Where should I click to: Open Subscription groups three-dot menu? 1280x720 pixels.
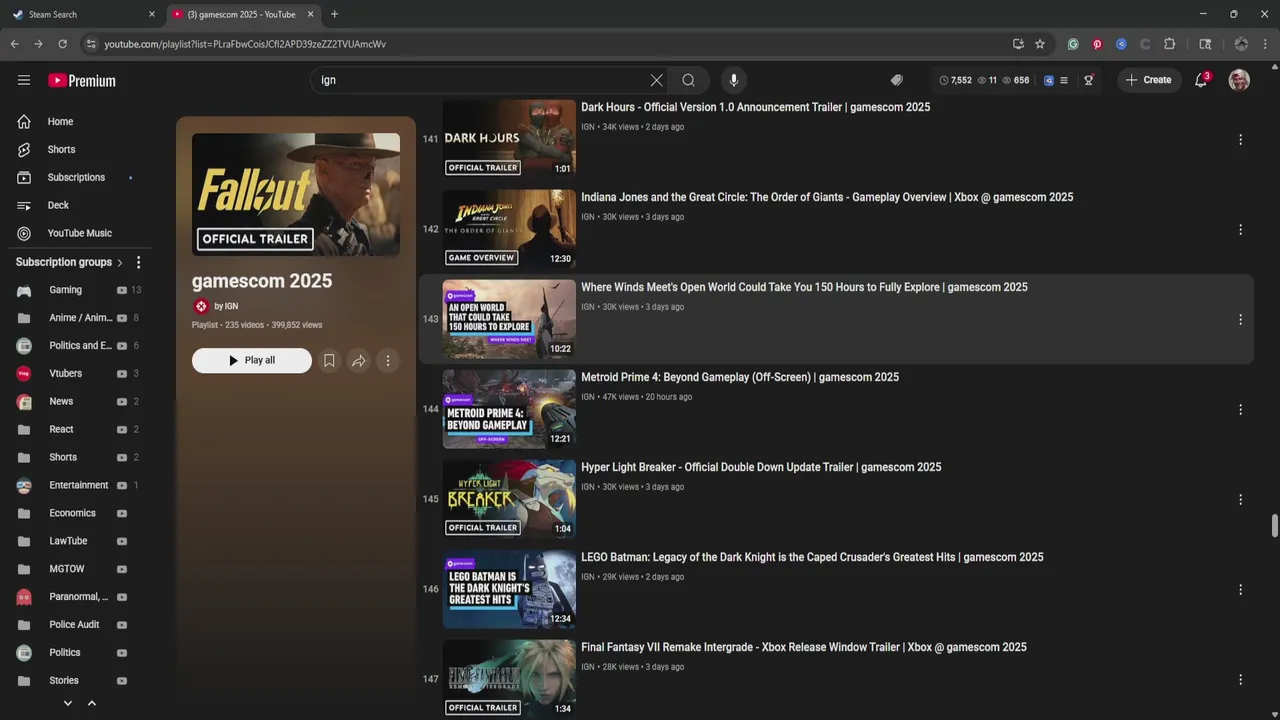click(x=138, y=262)
